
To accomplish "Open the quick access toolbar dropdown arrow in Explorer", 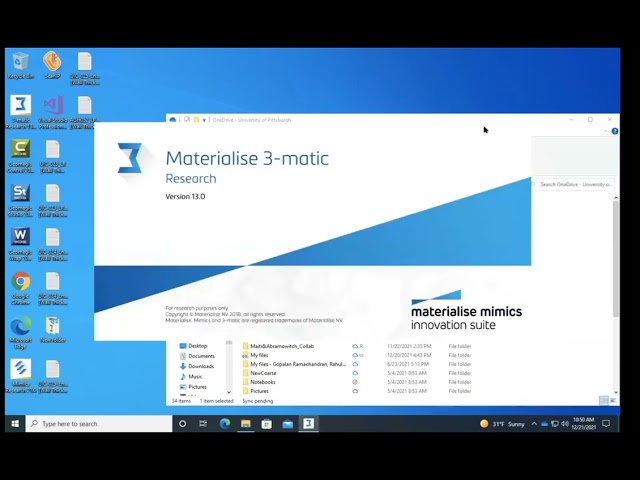I will click(204, 120).
